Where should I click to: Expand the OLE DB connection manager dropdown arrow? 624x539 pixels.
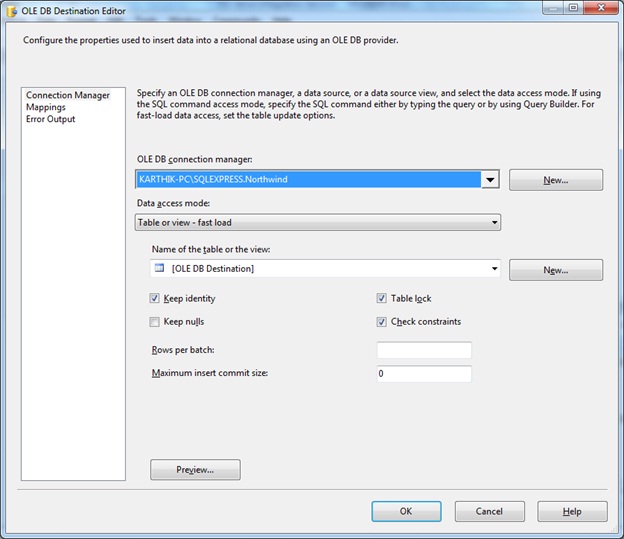490,180
